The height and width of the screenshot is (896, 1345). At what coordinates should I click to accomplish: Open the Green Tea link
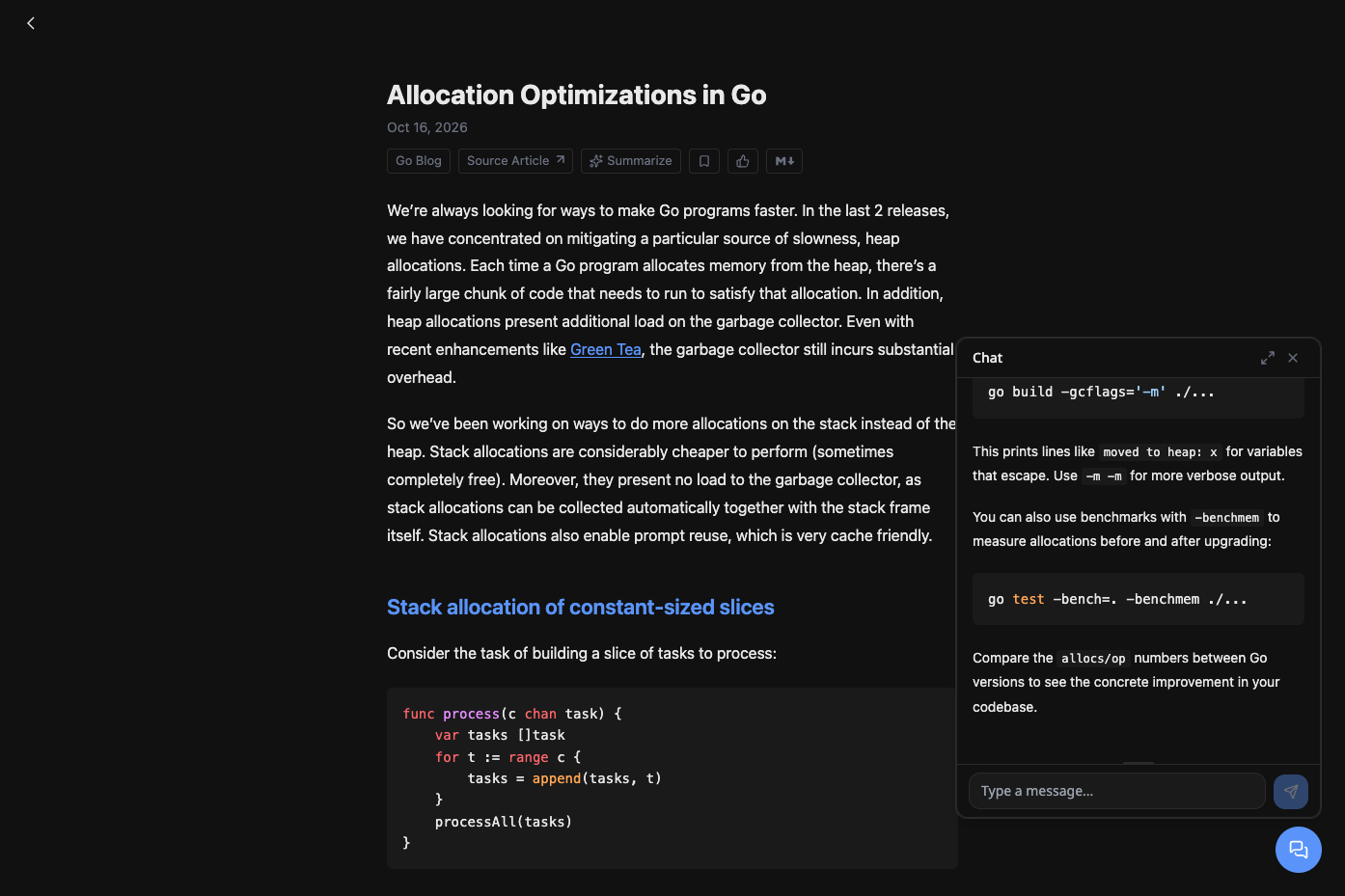tap(606, 349)
